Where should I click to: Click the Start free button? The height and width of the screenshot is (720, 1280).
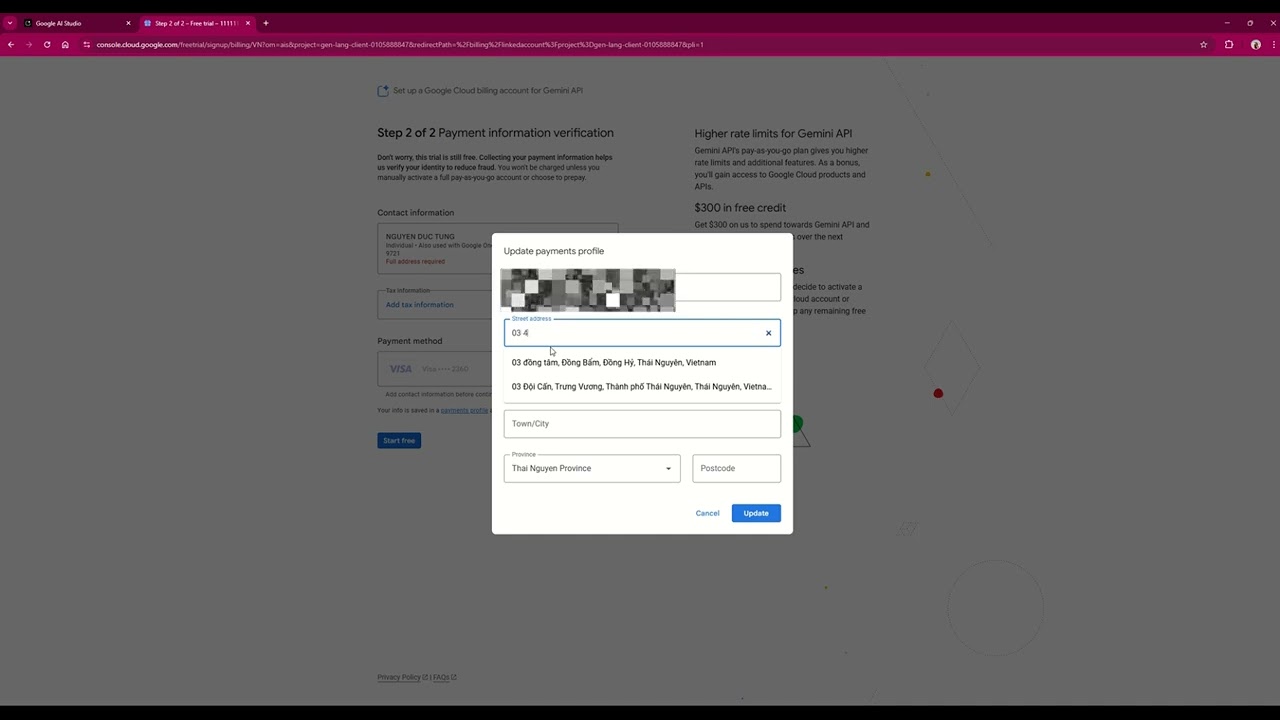[398, 440]
